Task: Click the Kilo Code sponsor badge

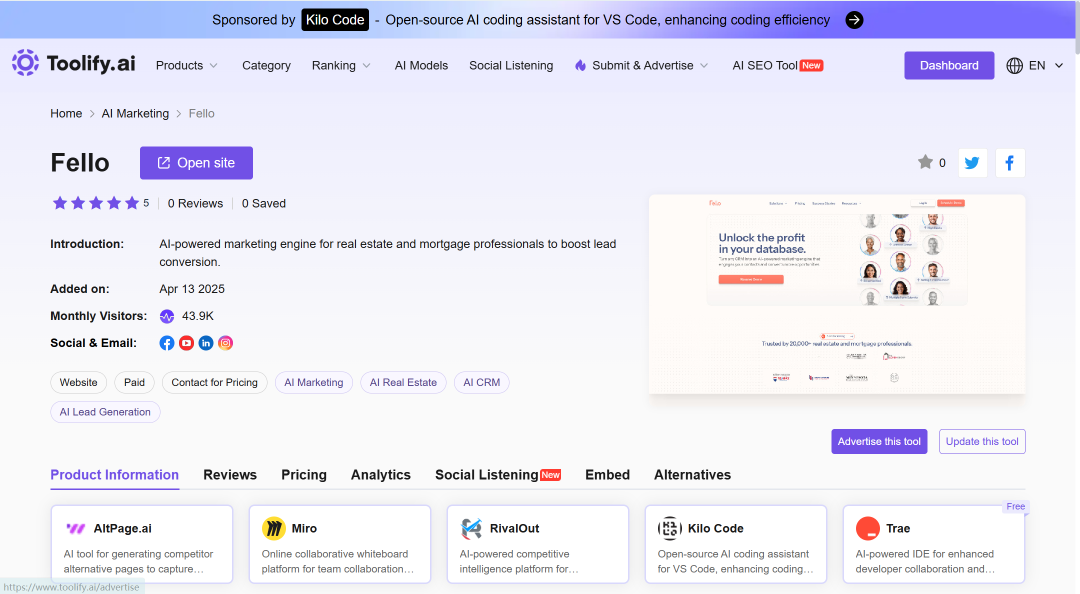Action: click(x=335, y=20)
